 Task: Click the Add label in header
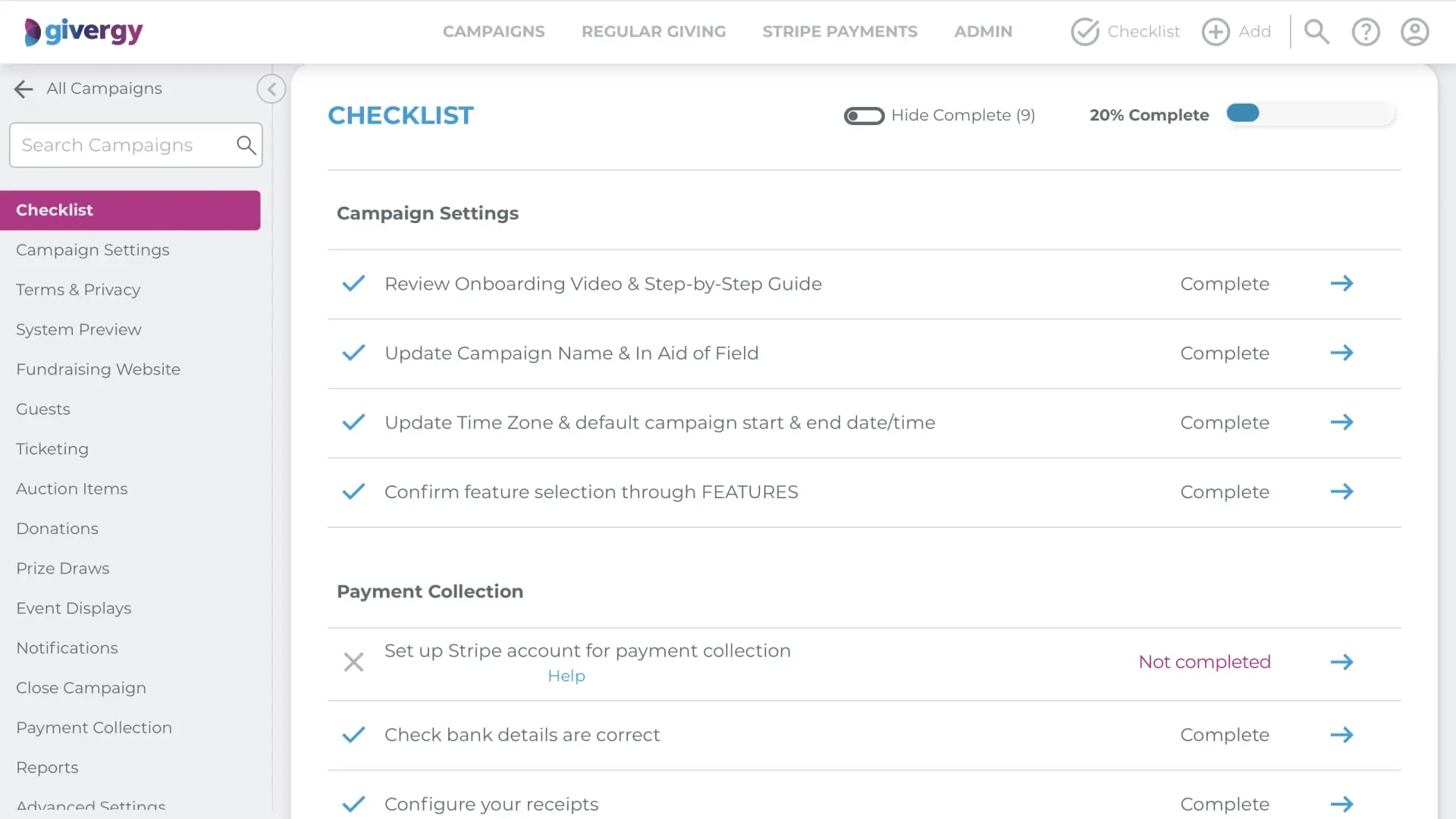pos(1254,32)
